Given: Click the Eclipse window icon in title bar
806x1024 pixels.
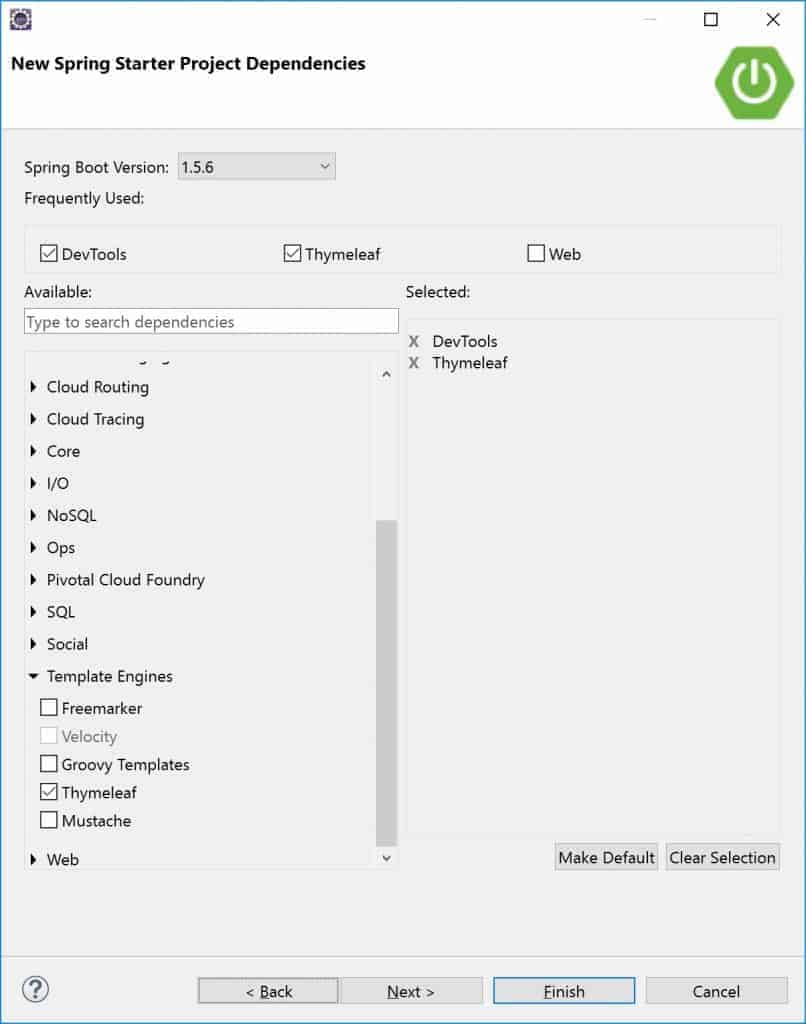Looking at the screenshot, I should tap(21, 20).
